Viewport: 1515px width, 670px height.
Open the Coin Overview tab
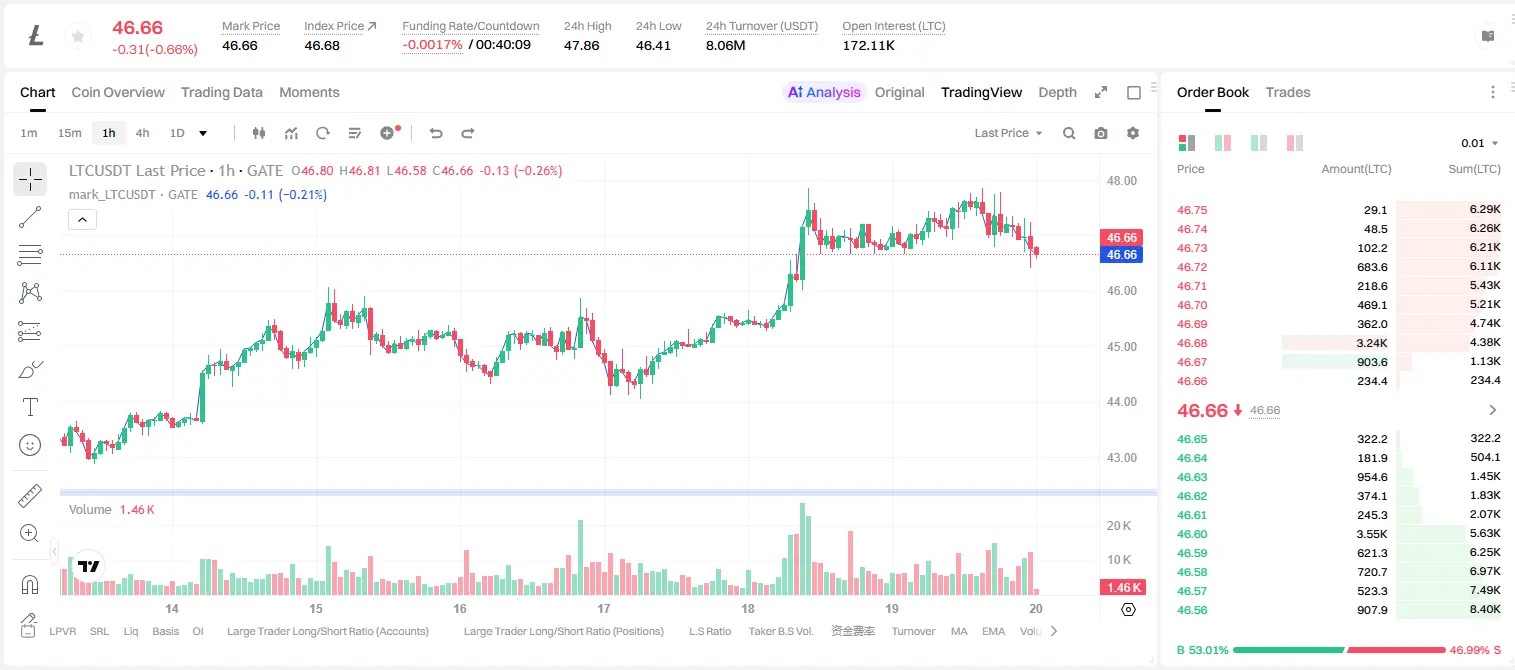118,92
